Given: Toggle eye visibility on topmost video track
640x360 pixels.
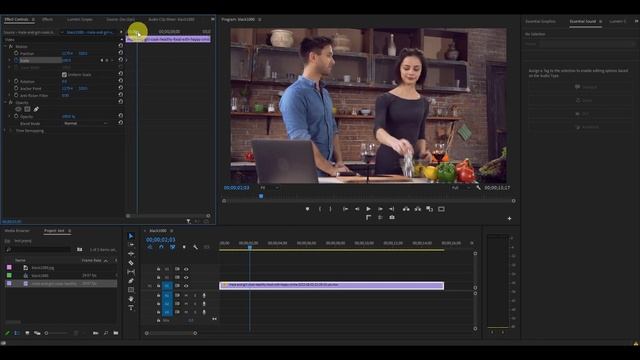Looking at the screenshot, I should tap(186, 269).
